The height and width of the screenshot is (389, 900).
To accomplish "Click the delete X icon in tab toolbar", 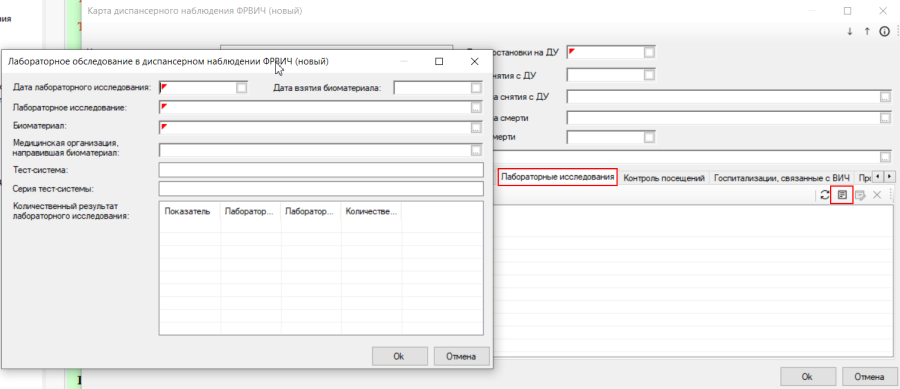I will [876, 195].
